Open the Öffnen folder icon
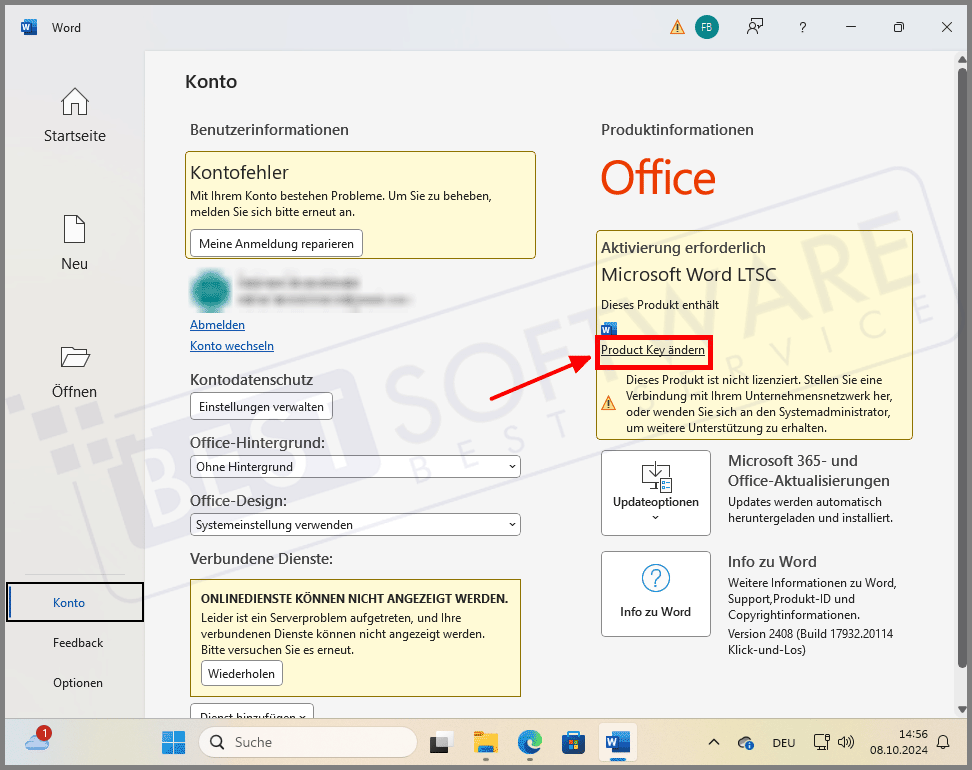The width and height of the screenshot is (972, 770). 75,357
